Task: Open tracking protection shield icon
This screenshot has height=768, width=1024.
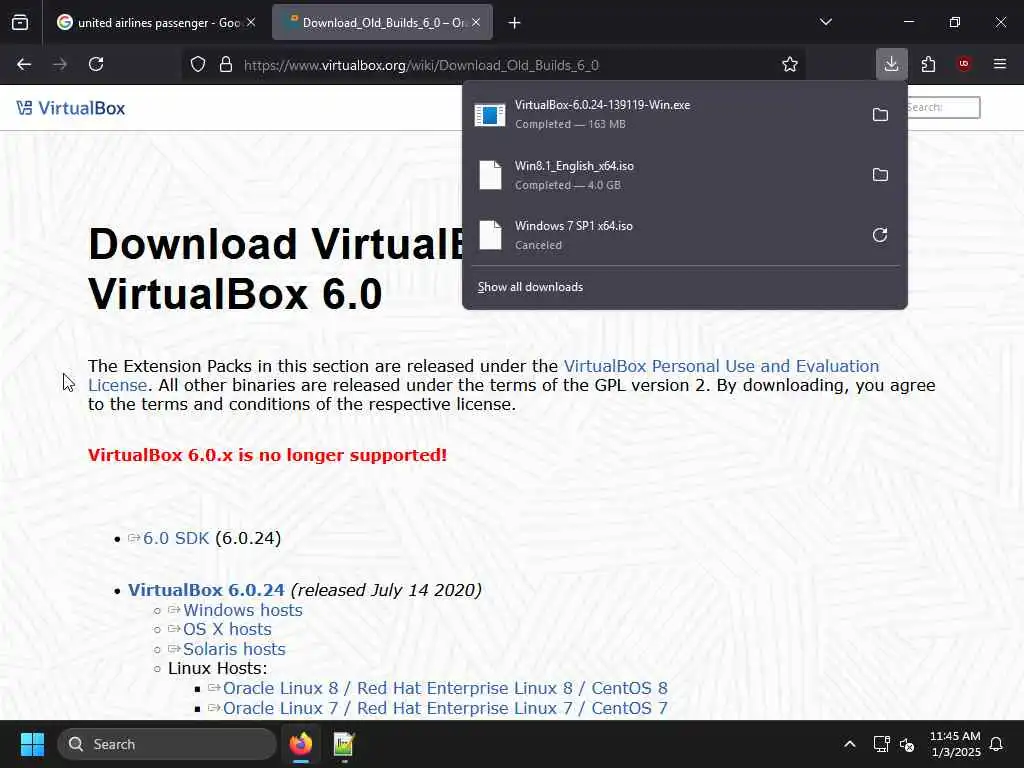Action: [x=198, y=65]
